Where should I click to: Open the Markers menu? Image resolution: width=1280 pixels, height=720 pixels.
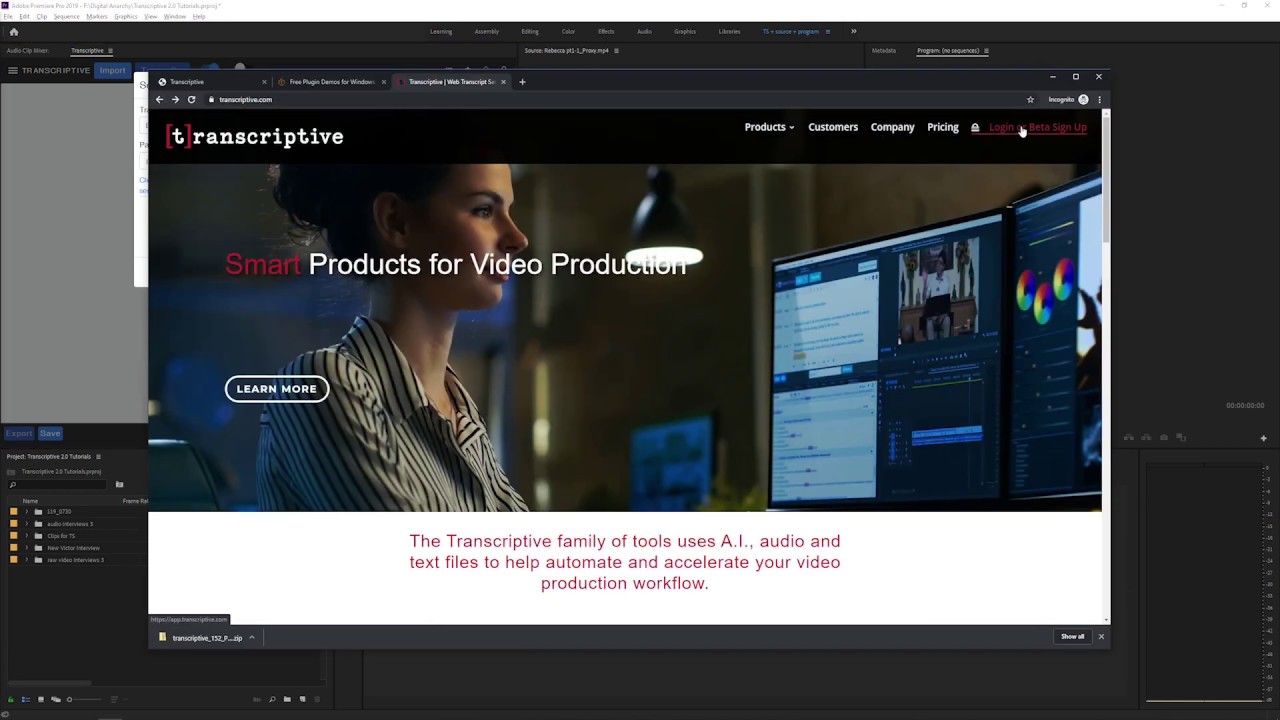[x=97, y=17]
